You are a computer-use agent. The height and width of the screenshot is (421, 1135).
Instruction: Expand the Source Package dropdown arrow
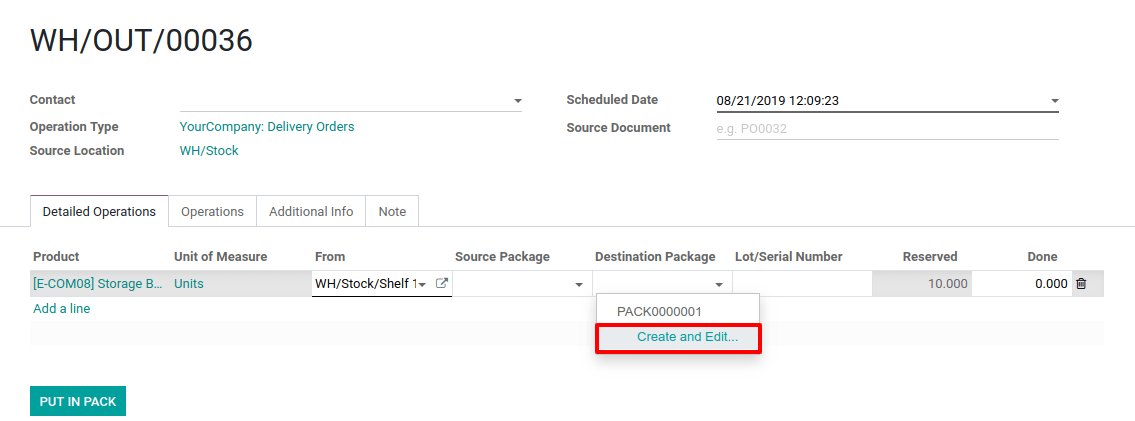[x=579, y=285]
